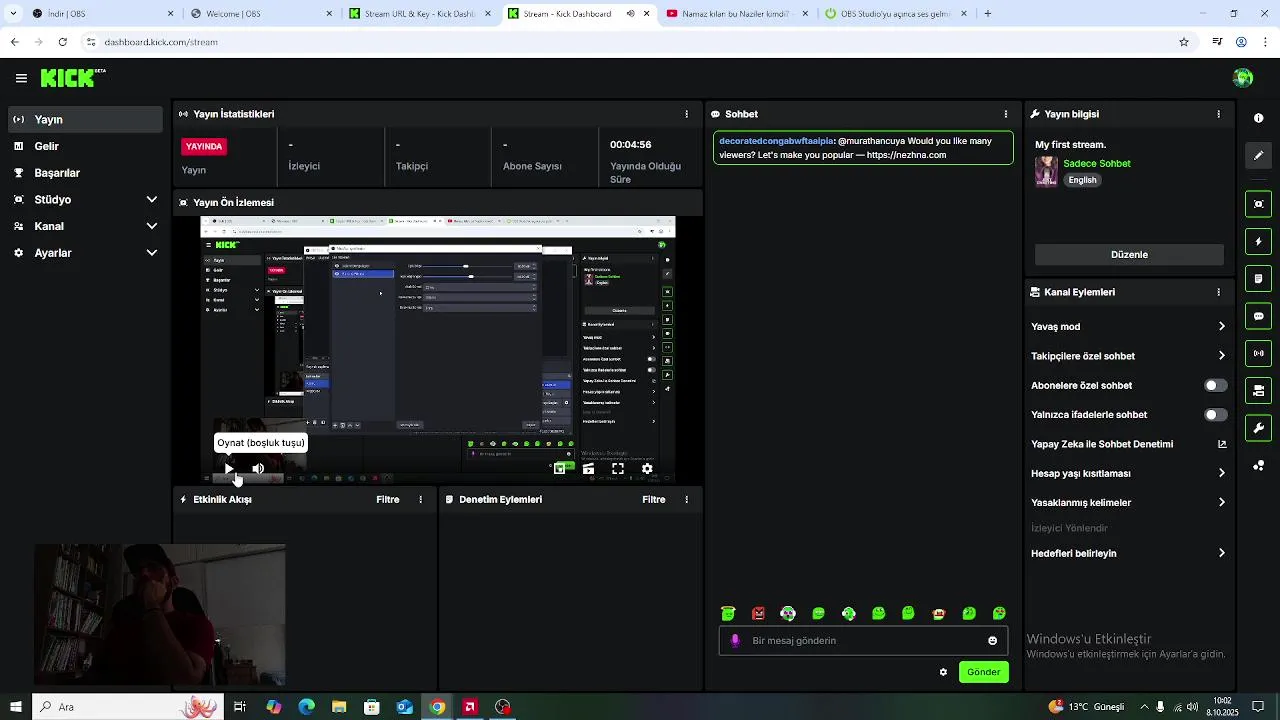The height and width of the screenshot is (720, 1280).
Task: Click the purple microphone icon in the chat box
Action: coord(735,641)
